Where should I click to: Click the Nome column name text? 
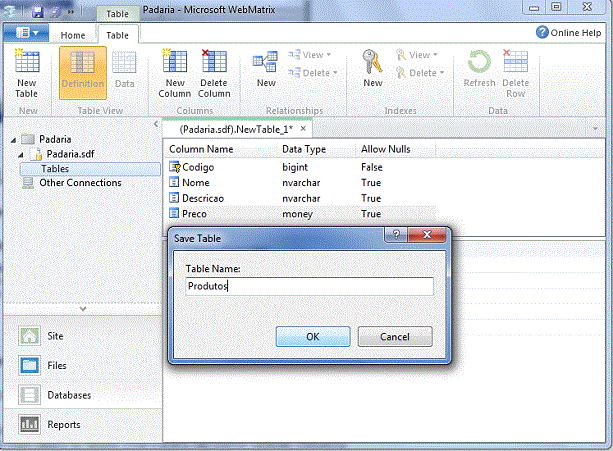pyautogui.click(x=195, y=183)
